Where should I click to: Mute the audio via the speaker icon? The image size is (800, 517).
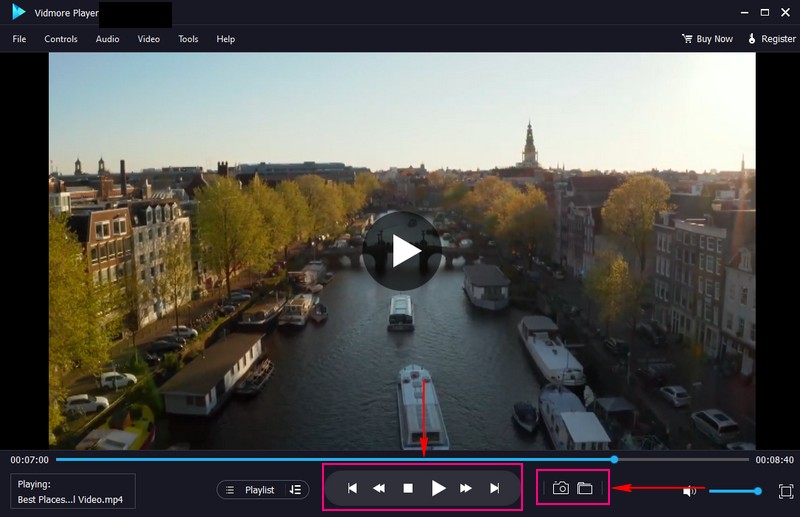point(689,491)
